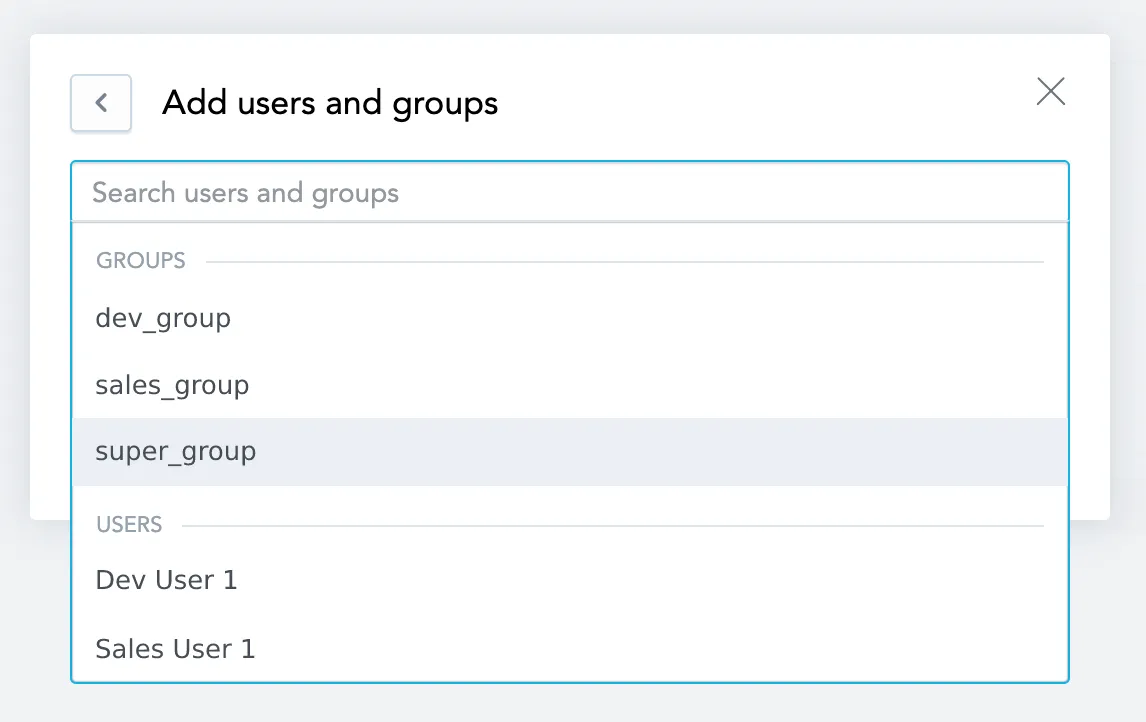Select the highlighted super_group entry

(x=176, y=451)
